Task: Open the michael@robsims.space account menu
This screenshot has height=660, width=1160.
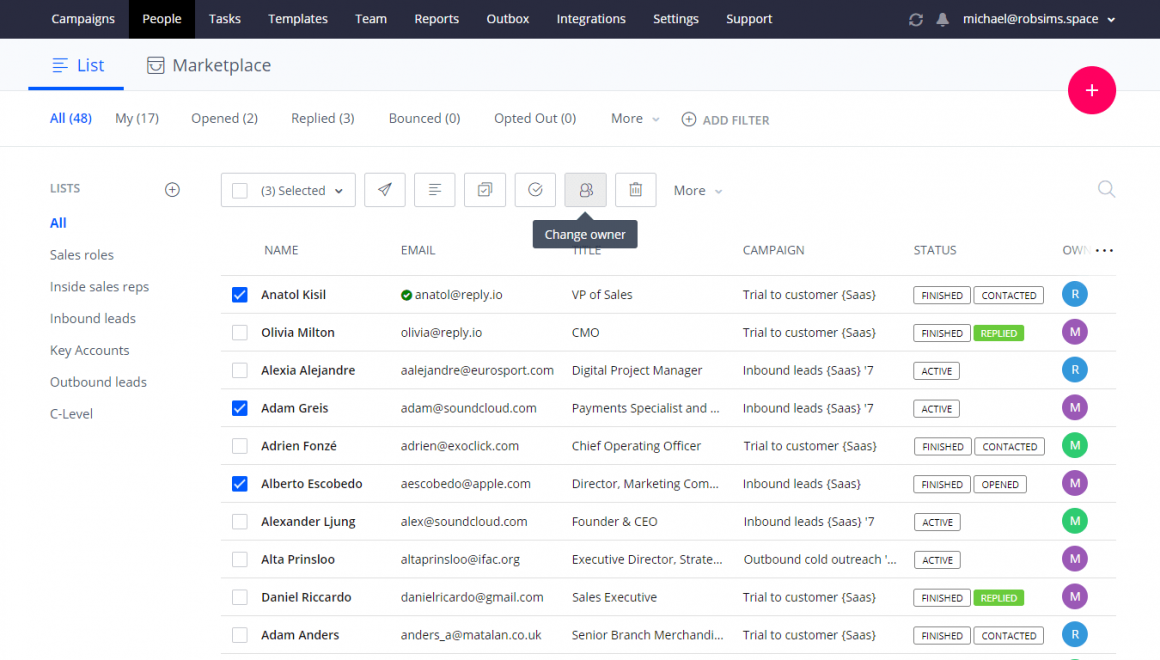Action: click(1038, 19)
